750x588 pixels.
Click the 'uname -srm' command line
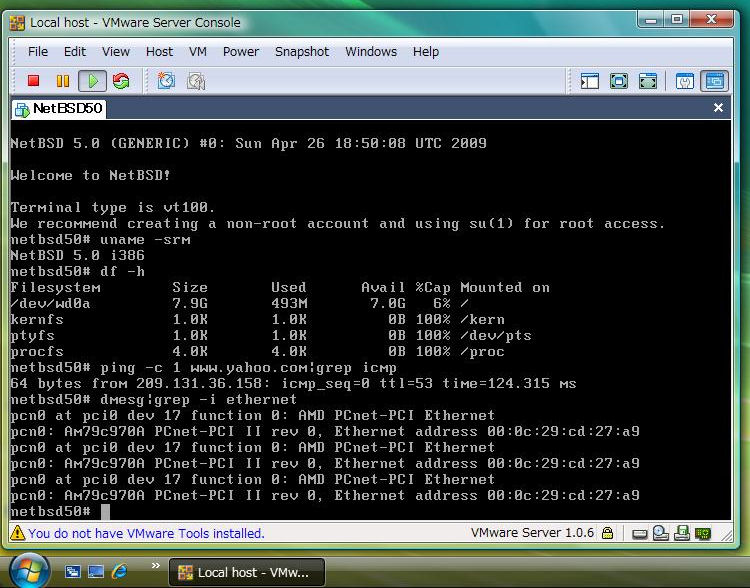(x=100, y=239)
